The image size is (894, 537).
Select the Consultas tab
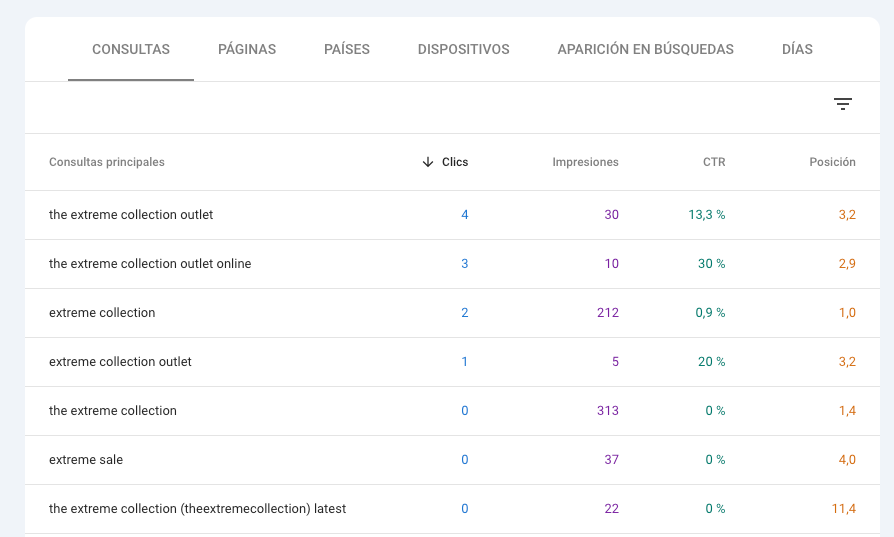(131, 49)
